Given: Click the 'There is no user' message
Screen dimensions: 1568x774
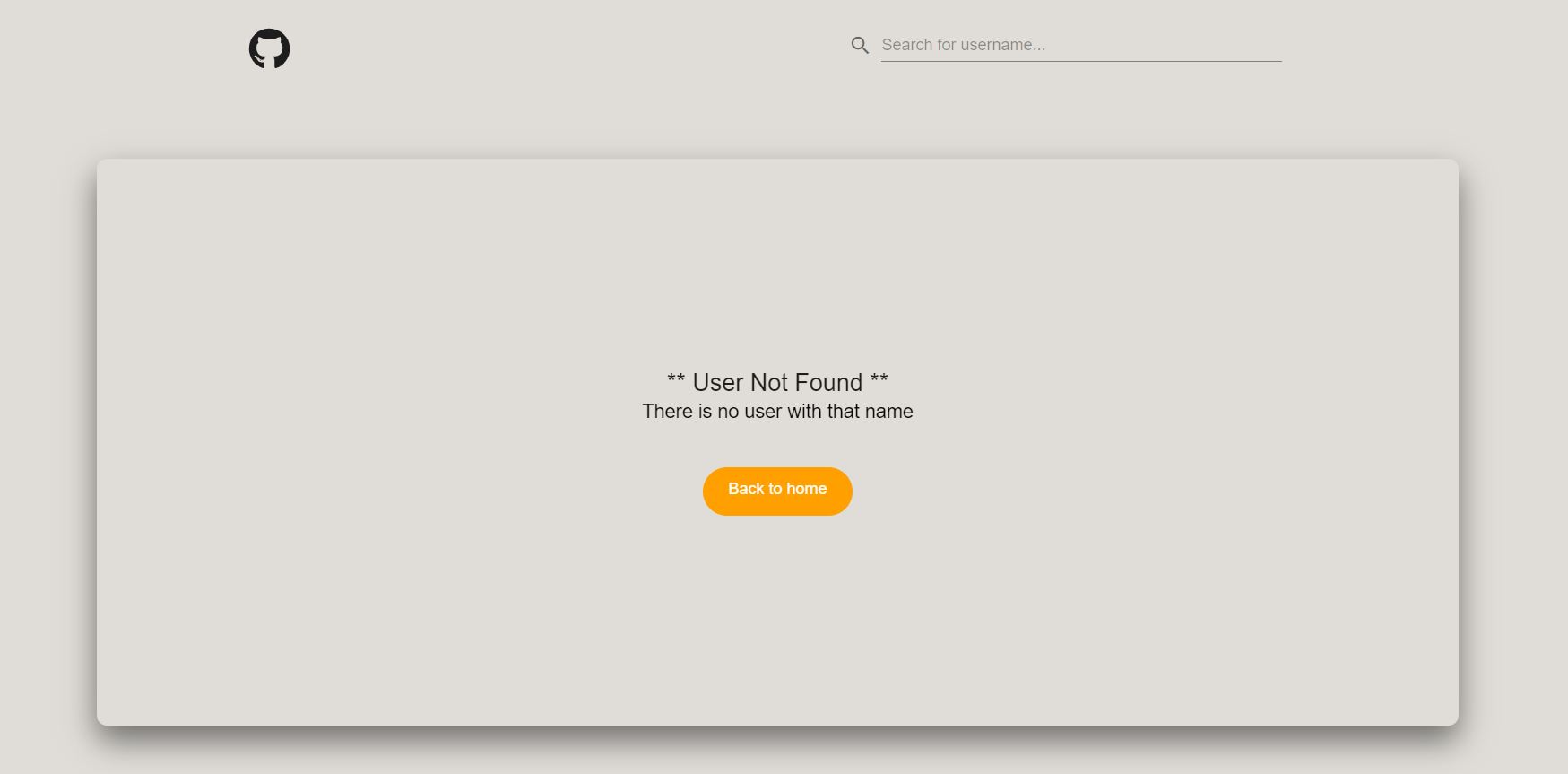Looking at the screenshot, I should coord(777,412).
